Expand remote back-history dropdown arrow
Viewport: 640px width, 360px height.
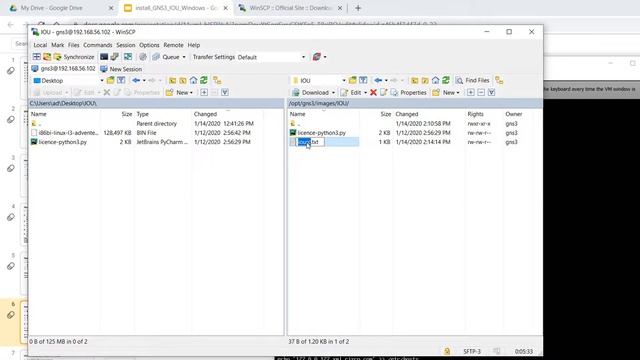pyautogui.click(x=386, y=81)
